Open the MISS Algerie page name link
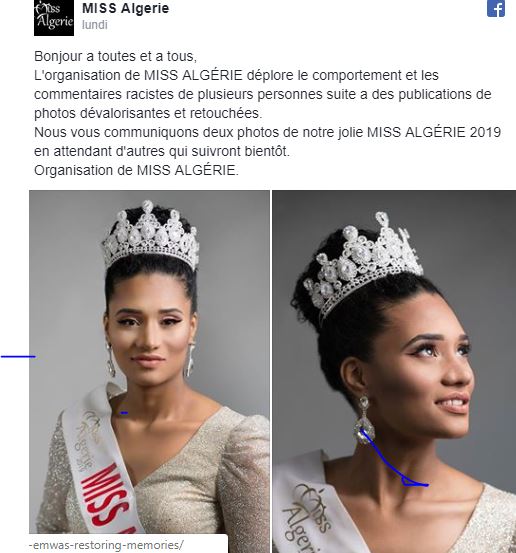The width and height of the screenshot is (516, 553). [x=126, y=8]
